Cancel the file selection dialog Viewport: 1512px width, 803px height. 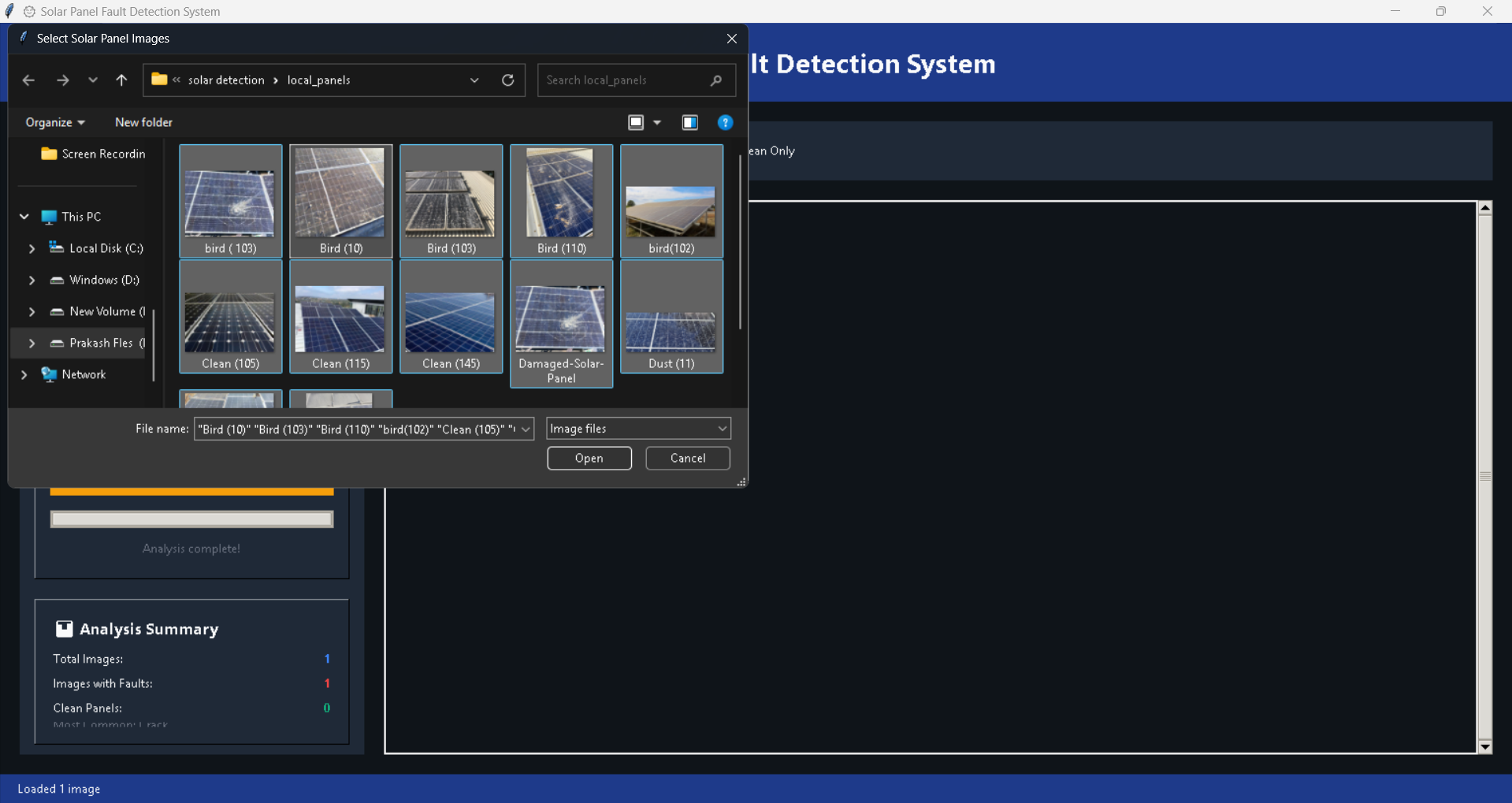688,458
